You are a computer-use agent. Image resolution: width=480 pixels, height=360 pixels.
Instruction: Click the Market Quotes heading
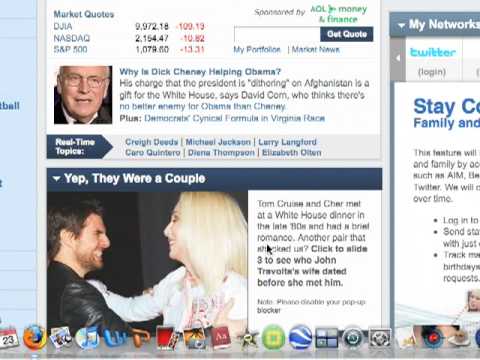point(84,14)
